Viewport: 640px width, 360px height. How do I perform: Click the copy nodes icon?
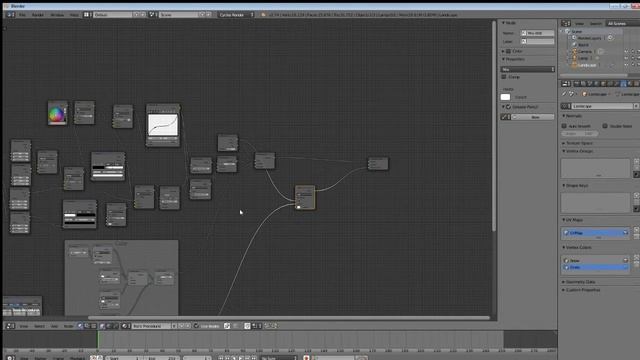(268, 326)
